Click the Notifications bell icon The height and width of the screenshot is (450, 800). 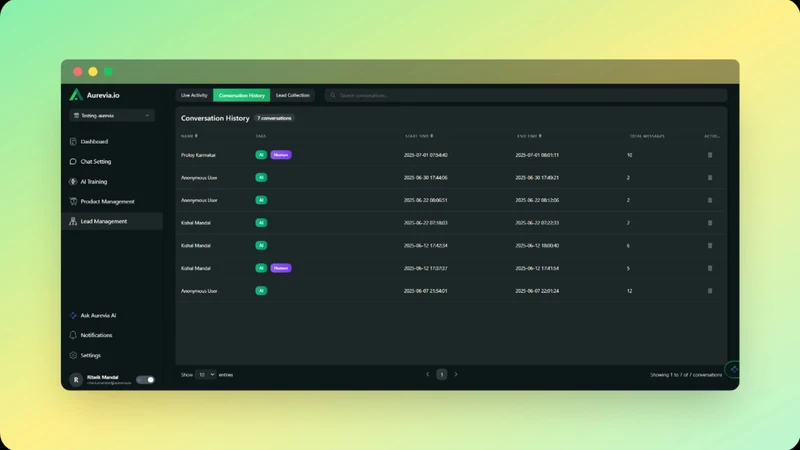(73, 335)
